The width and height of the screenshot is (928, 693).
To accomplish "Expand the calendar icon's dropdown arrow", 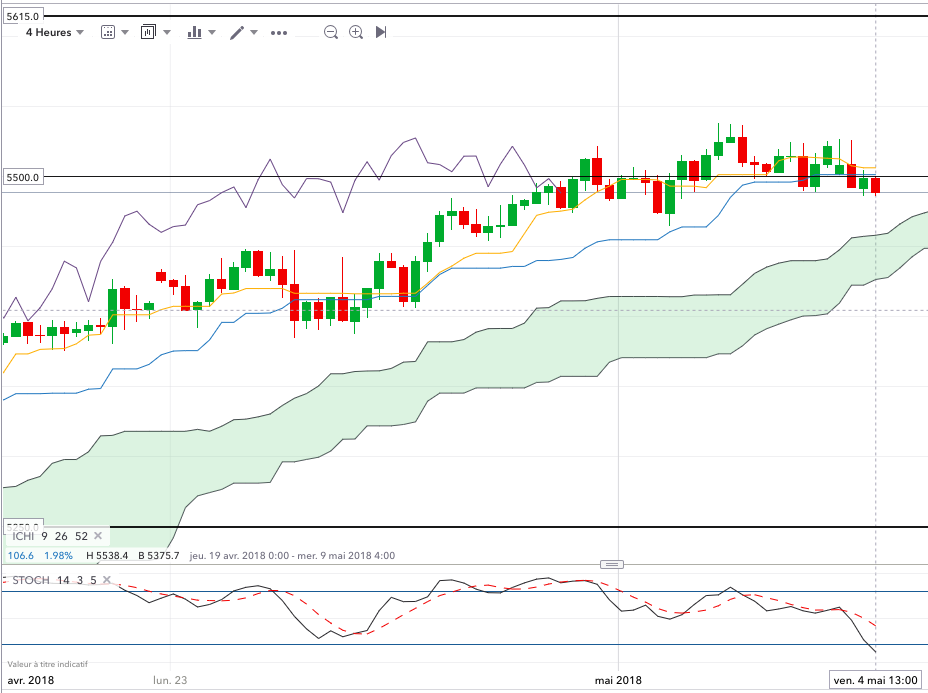I will 125,32.
